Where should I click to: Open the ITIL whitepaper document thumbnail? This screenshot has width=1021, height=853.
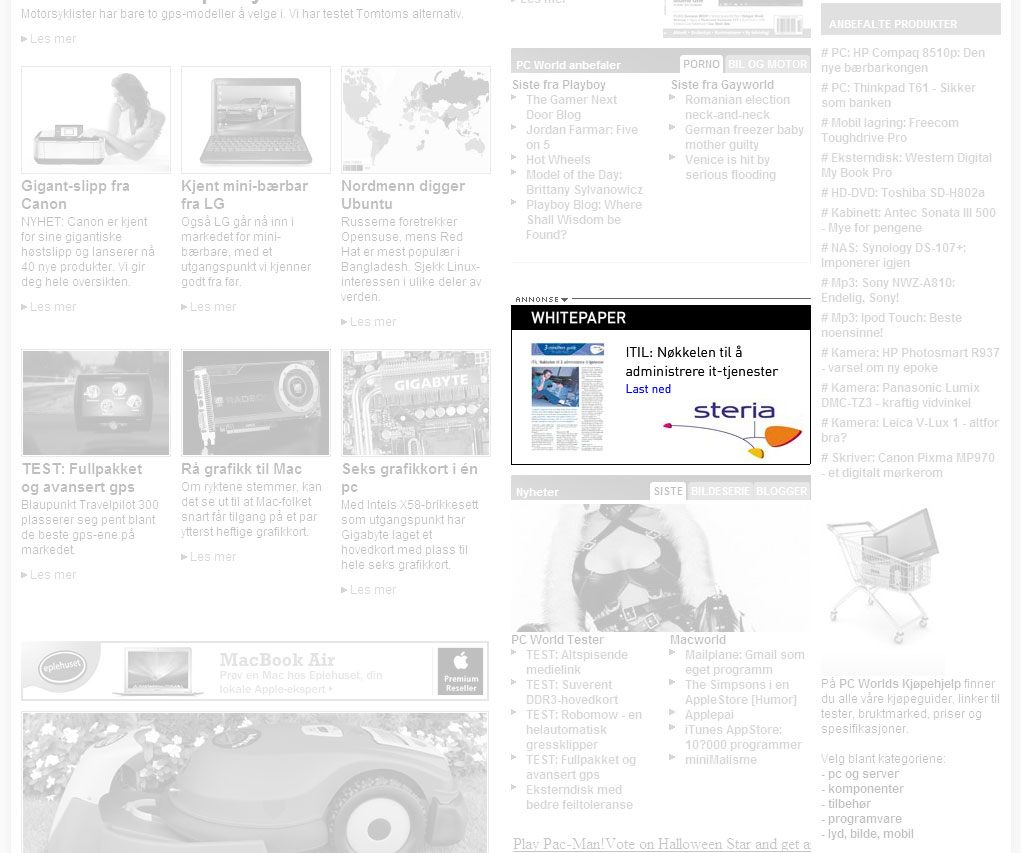point(567,397)
